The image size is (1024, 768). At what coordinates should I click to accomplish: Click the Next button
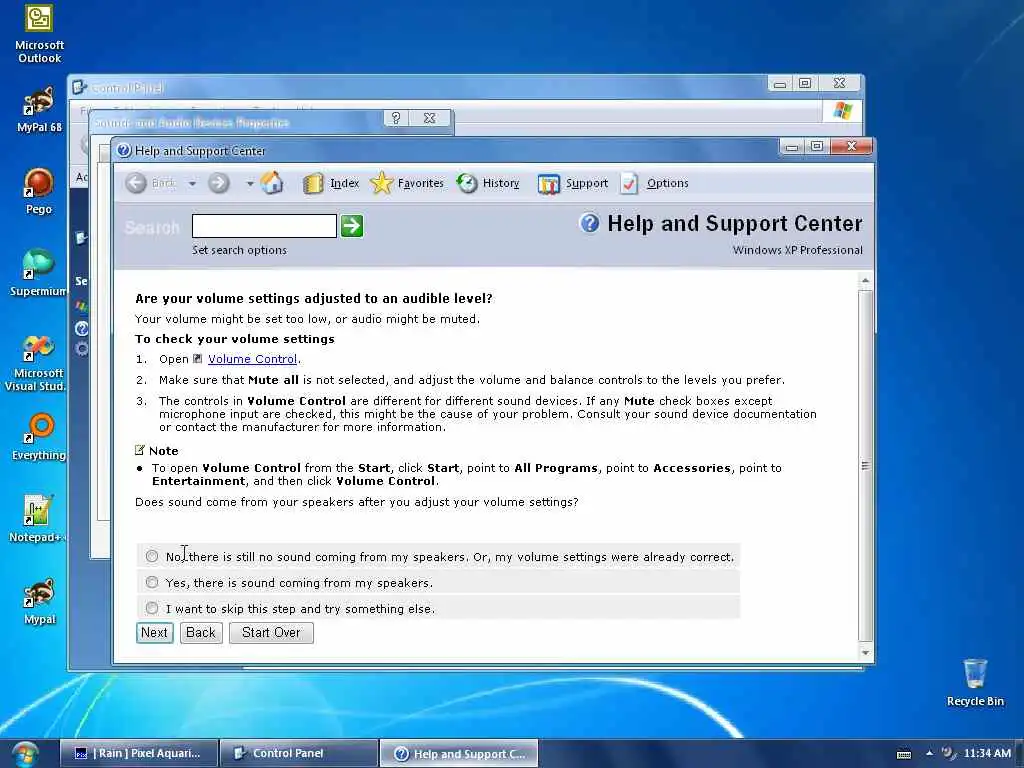[155, 633]
